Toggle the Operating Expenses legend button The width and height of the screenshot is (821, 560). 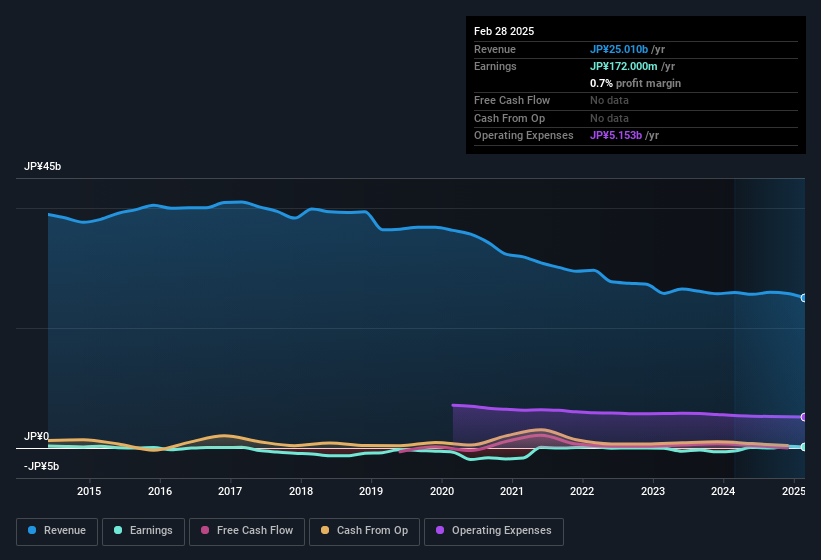tap(494, 531)
